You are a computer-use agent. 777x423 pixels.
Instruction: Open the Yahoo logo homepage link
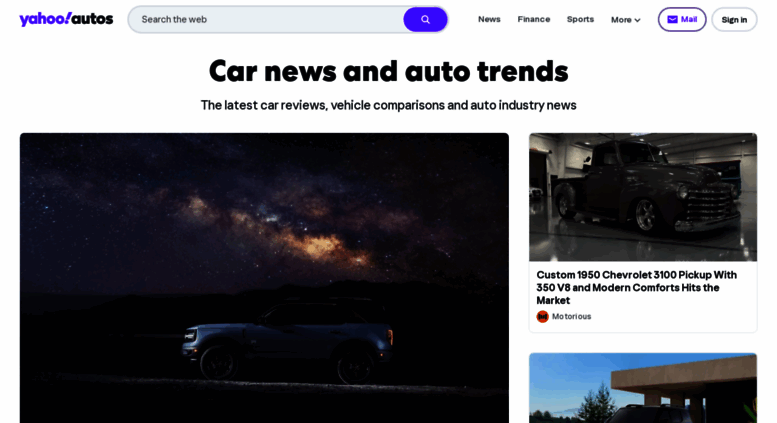click(x=45, y=19)
